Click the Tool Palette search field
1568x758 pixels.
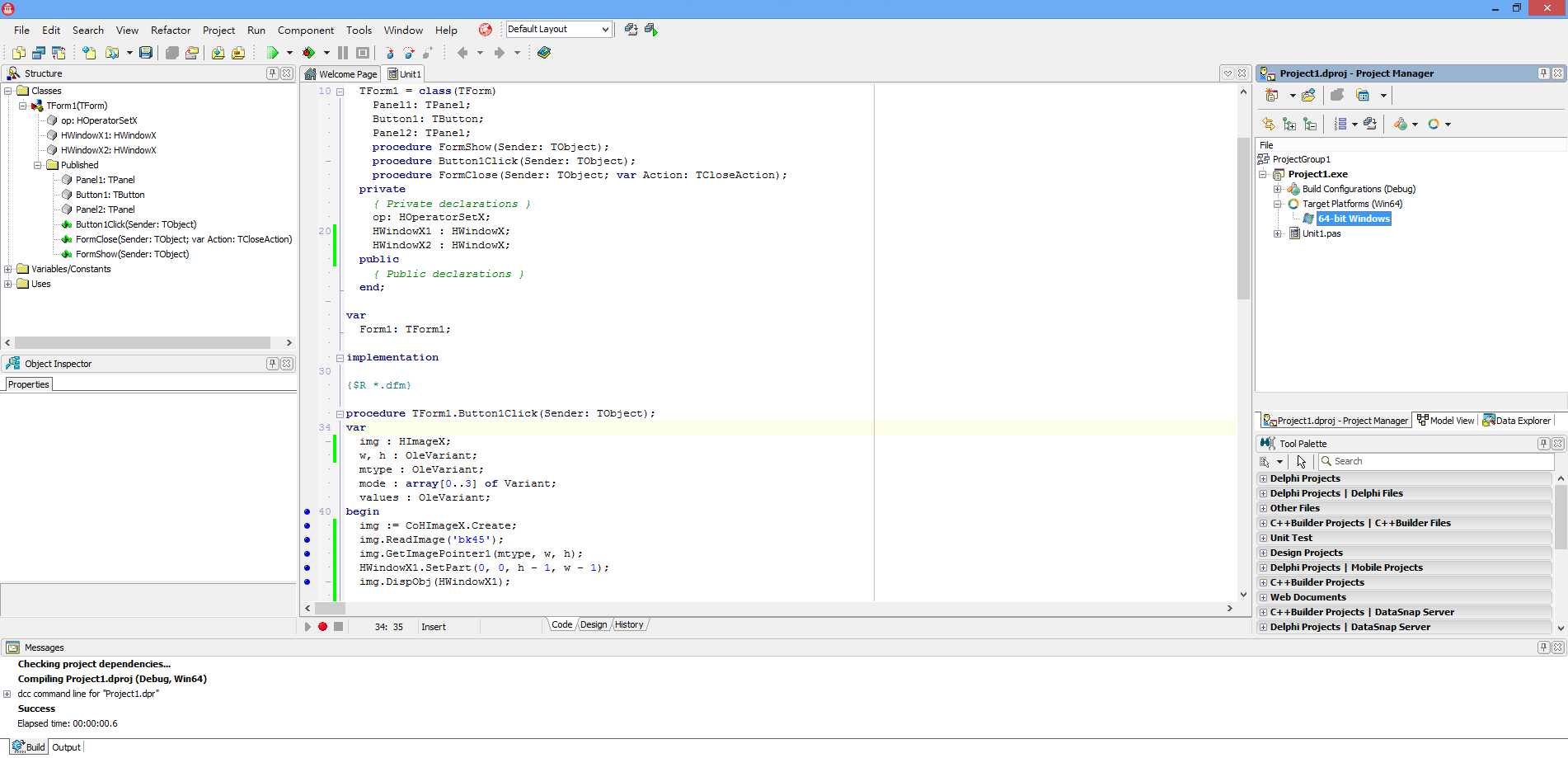coord(1436,462)
